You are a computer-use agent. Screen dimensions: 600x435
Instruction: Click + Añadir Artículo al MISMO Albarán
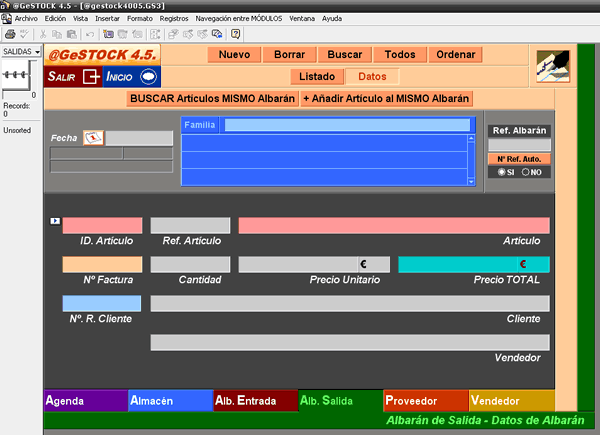coord(386,99)
